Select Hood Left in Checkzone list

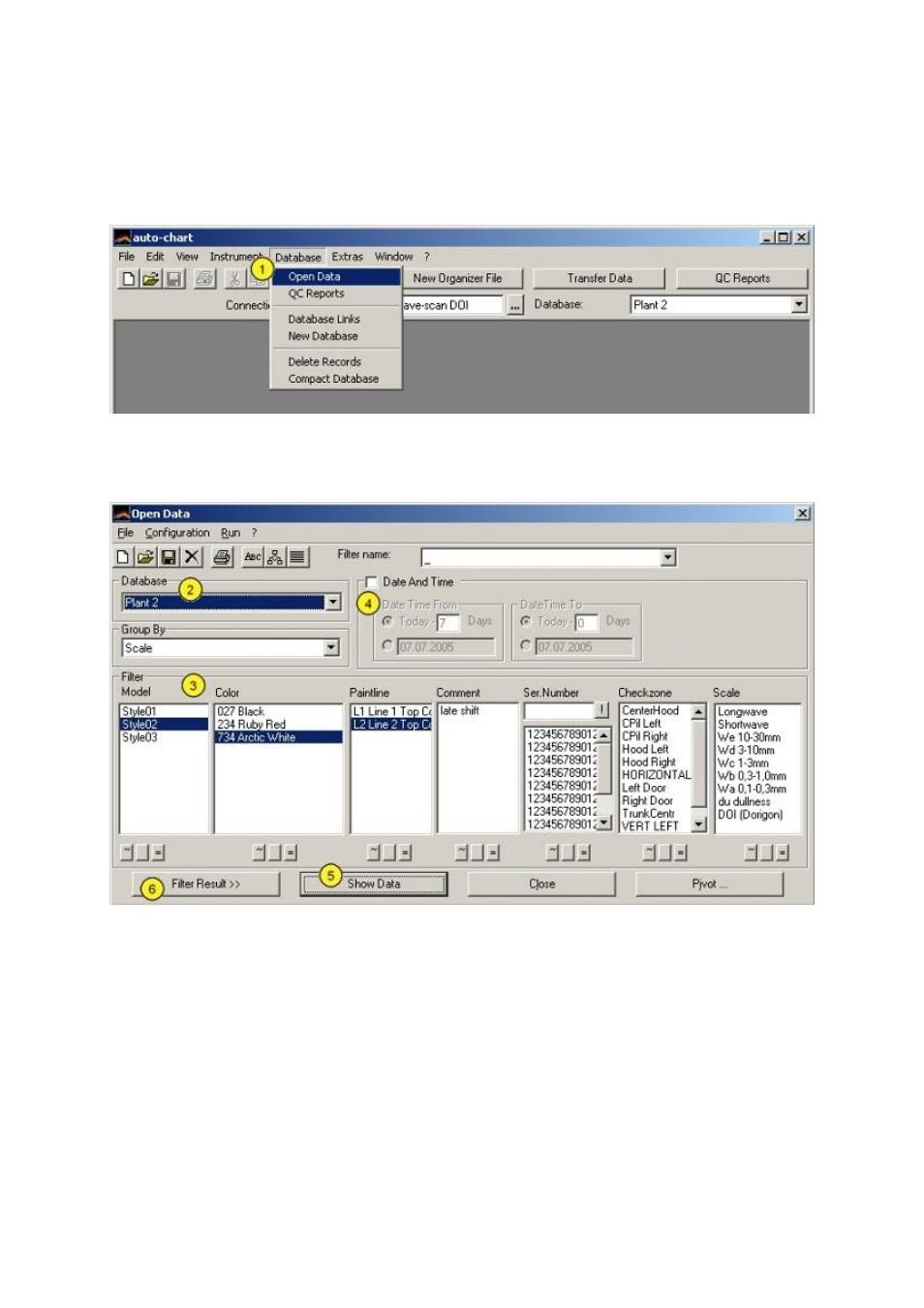point(656,749)
